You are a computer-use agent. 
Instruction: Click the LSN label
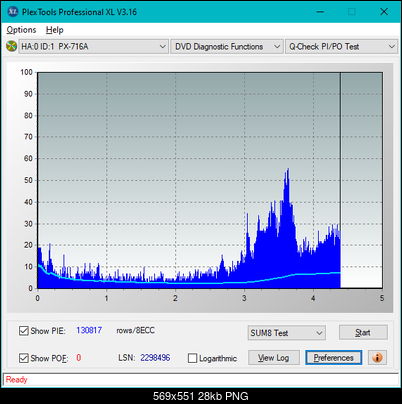tap(127, 358)
